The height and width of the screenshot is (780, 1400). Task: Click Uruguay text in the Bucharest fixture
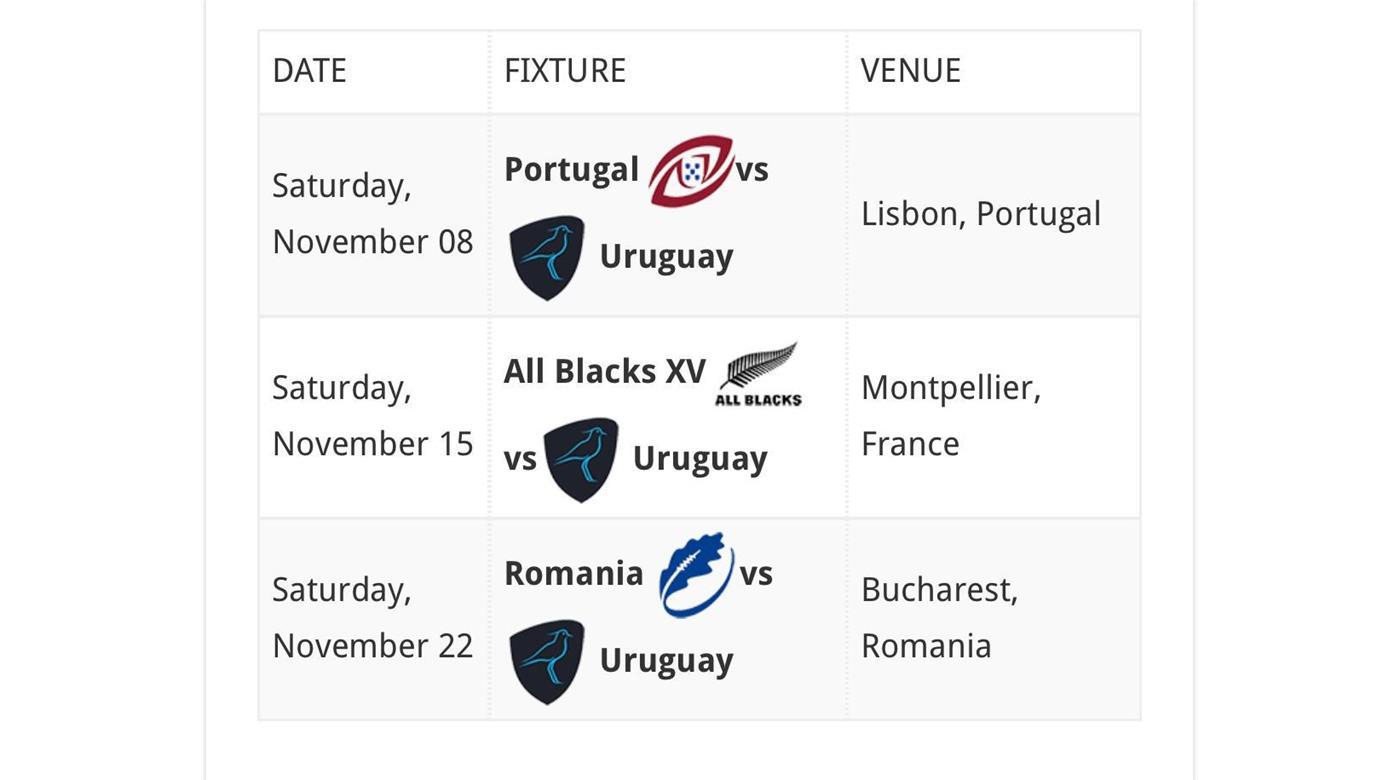tap(666, 661)
